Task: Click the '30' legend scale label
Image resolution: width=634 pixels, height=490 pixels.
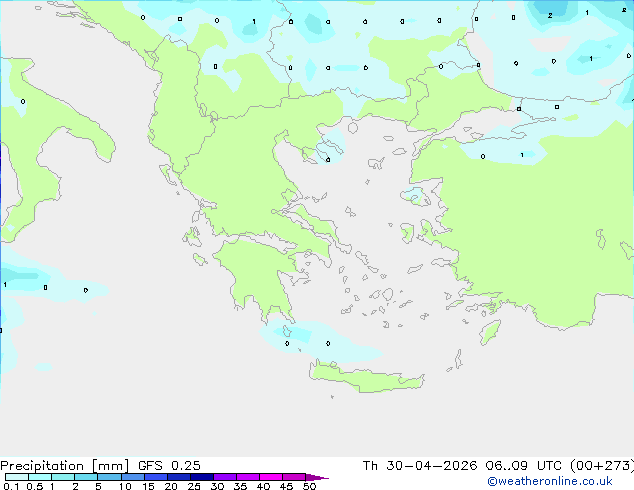Action: (x=217, y=486)
